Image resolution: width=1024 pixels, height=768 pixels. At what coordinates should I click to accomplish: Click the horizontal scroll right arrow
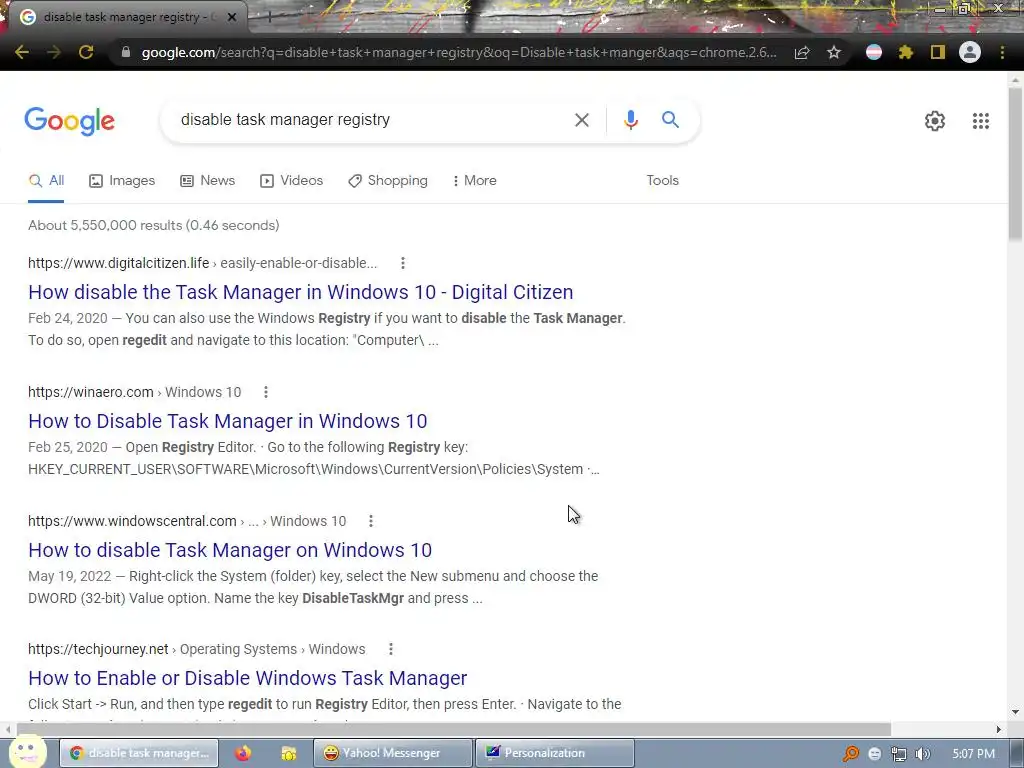999,729
